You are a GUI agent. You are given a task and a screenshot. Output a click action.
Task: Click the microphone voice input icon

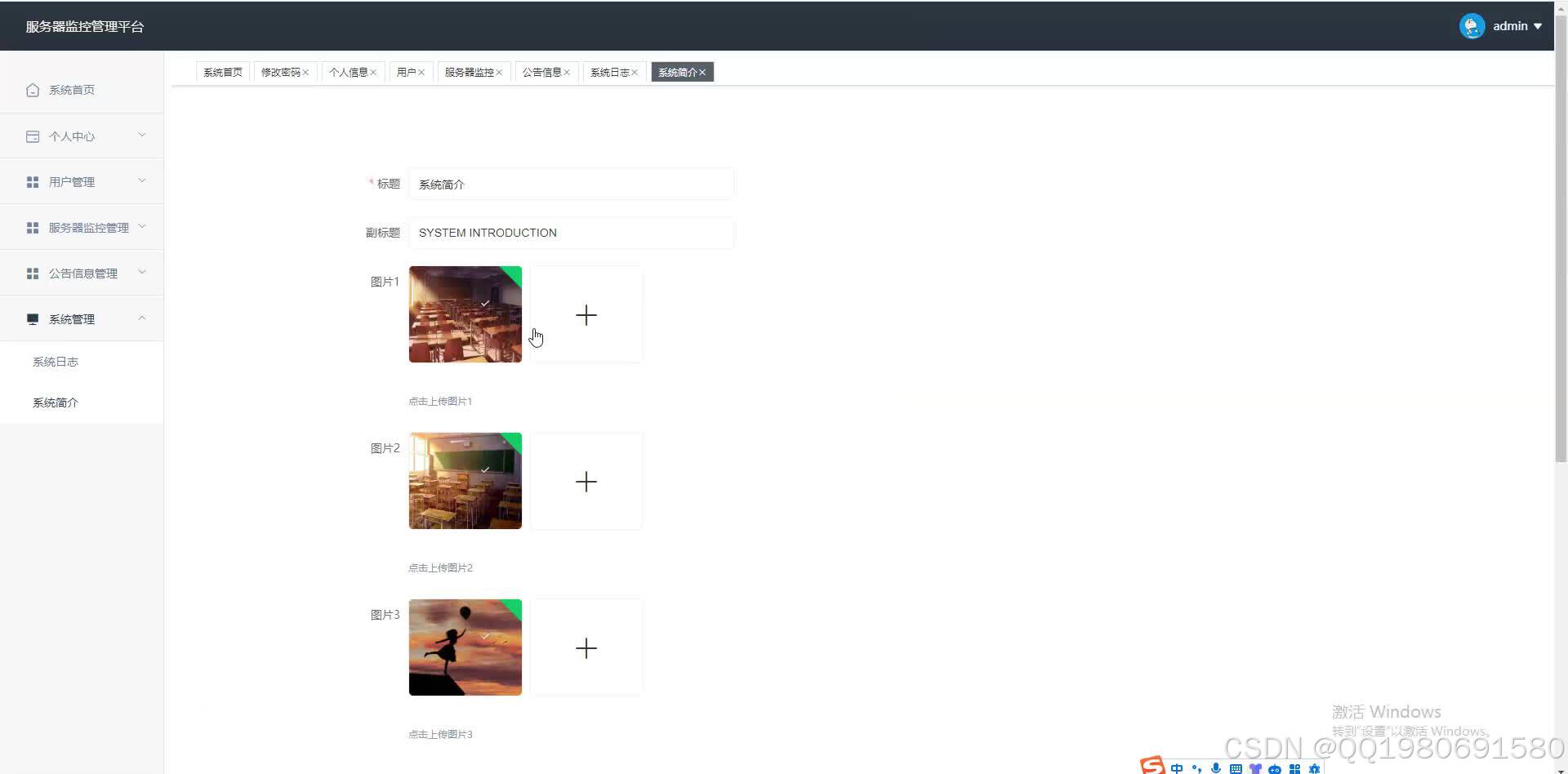tap(1216, 768)
